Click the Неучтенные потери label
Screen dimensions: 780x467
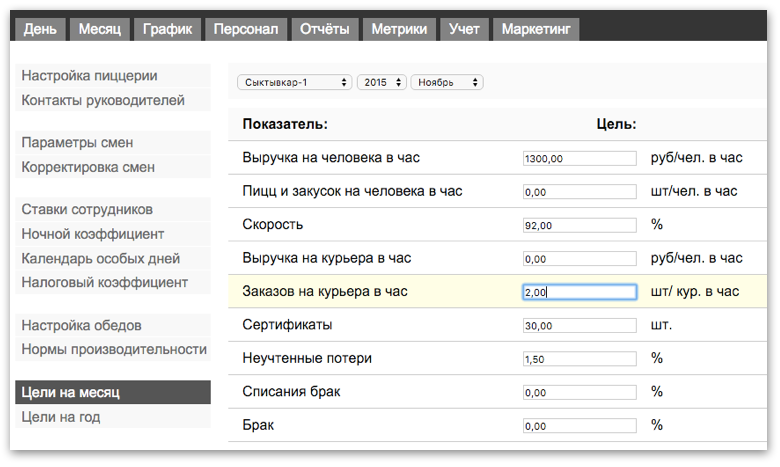[307, 358]
